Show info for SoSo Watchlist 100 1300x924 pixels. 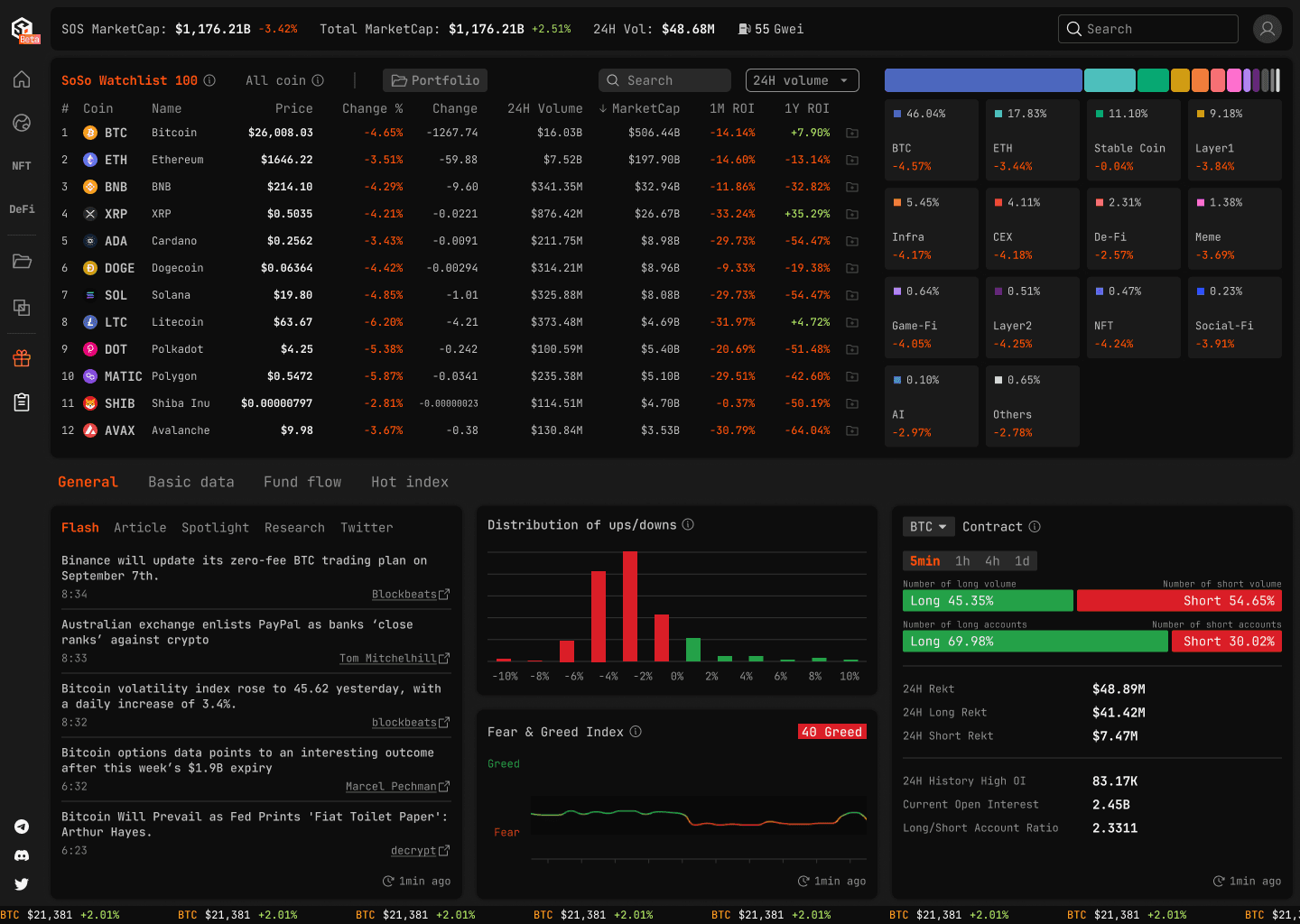point(209,80)
